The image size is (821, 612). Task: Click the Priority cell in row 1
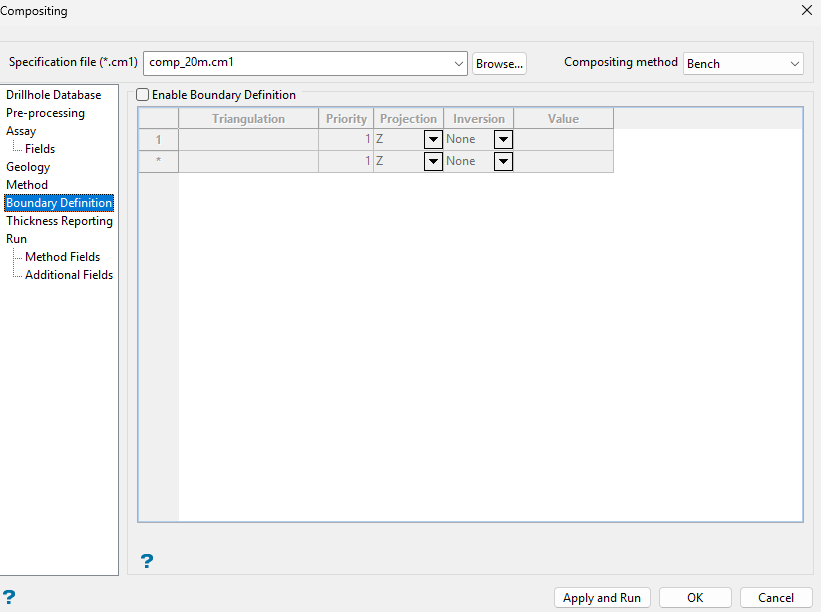point(346,140)
